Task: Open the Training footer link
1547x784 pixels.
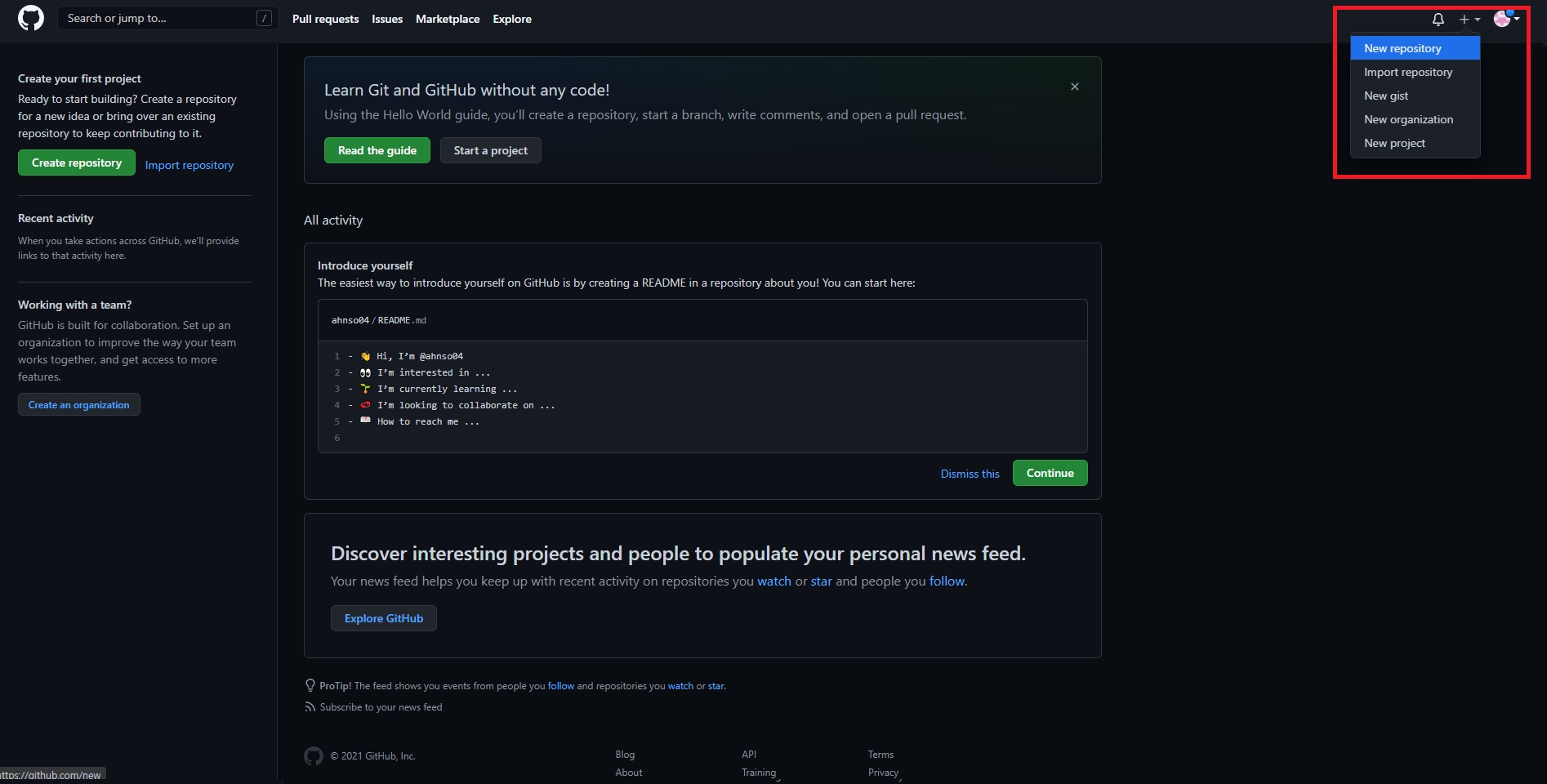Action: tap(759, 773)
